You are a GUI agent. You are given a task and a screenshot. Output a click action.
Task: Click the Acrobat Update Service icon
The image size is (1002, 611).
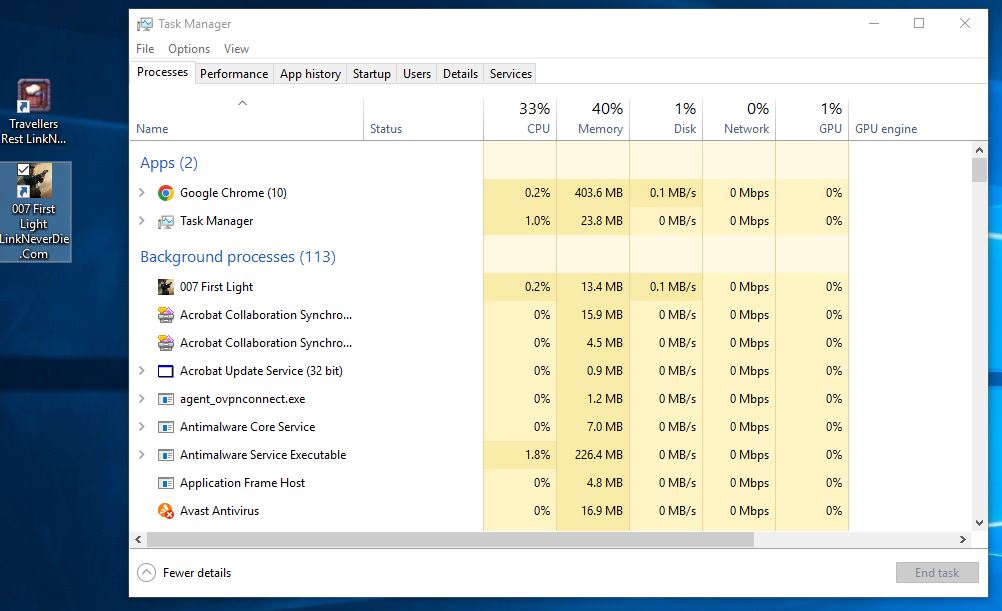[166, 371]
